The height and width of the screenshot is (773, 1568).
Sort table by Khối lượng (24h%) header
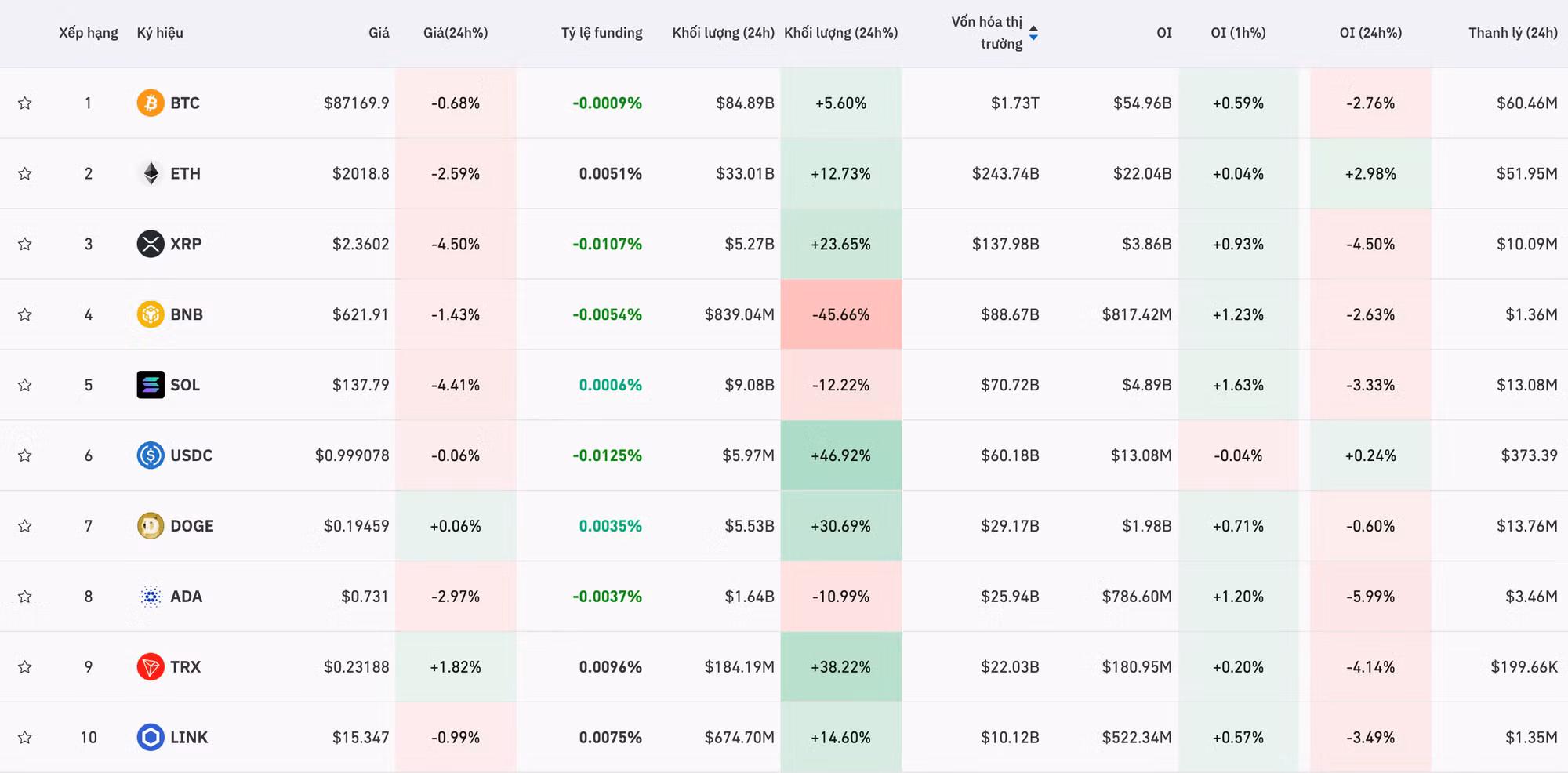pyautogui.click(x=840, y=33)
